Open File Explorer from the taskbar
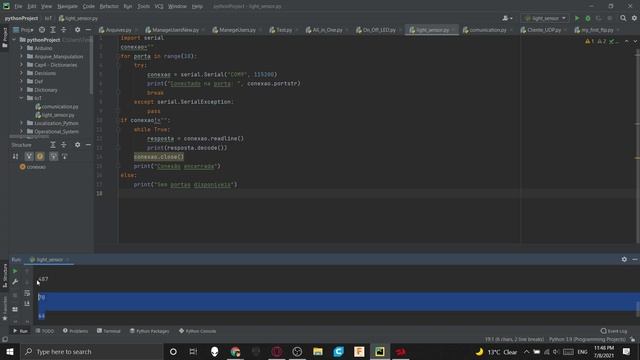This screenshot has width=640, height=360. tap(318, 351)
